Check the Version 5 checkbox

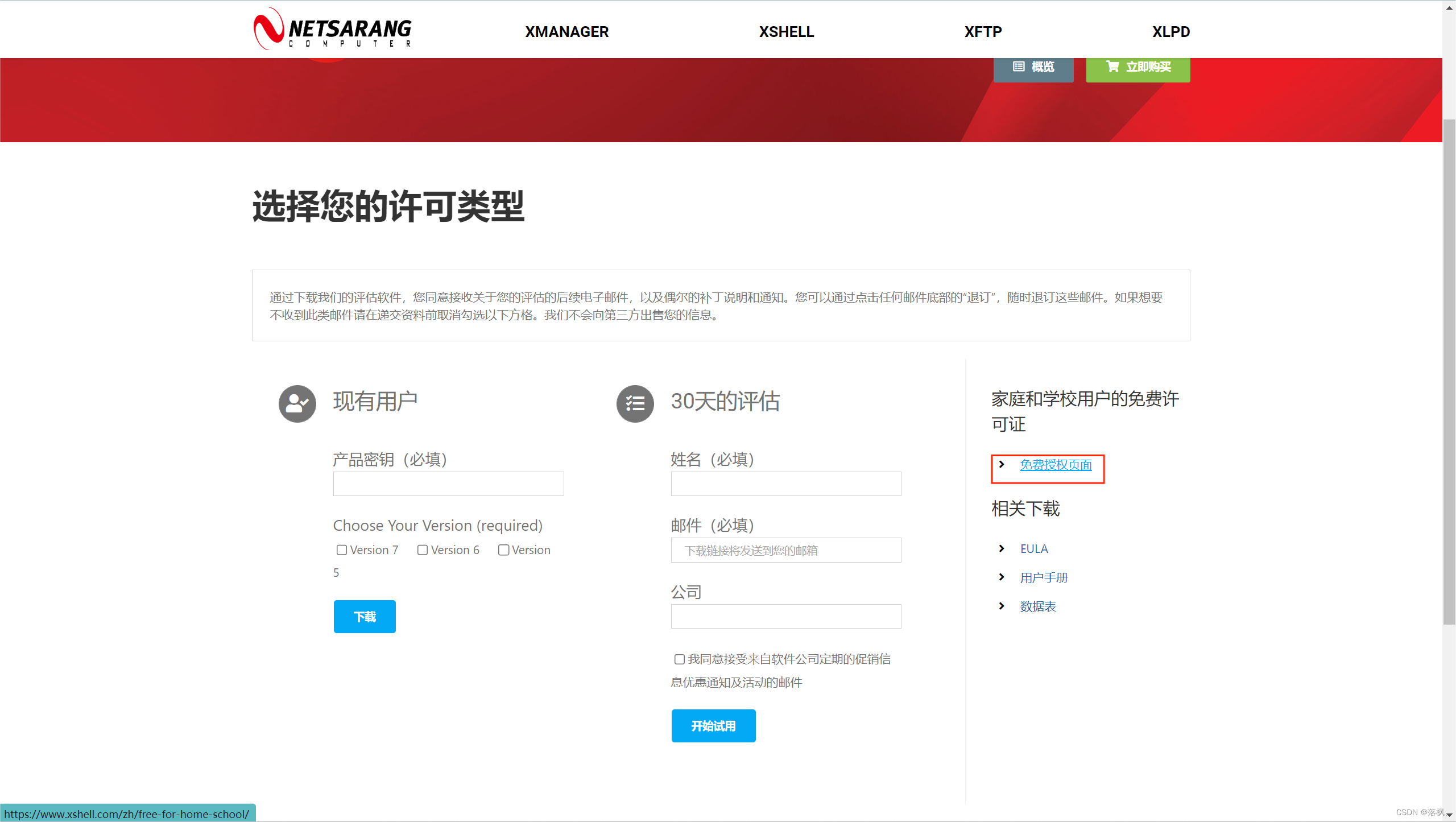point(503,550)
